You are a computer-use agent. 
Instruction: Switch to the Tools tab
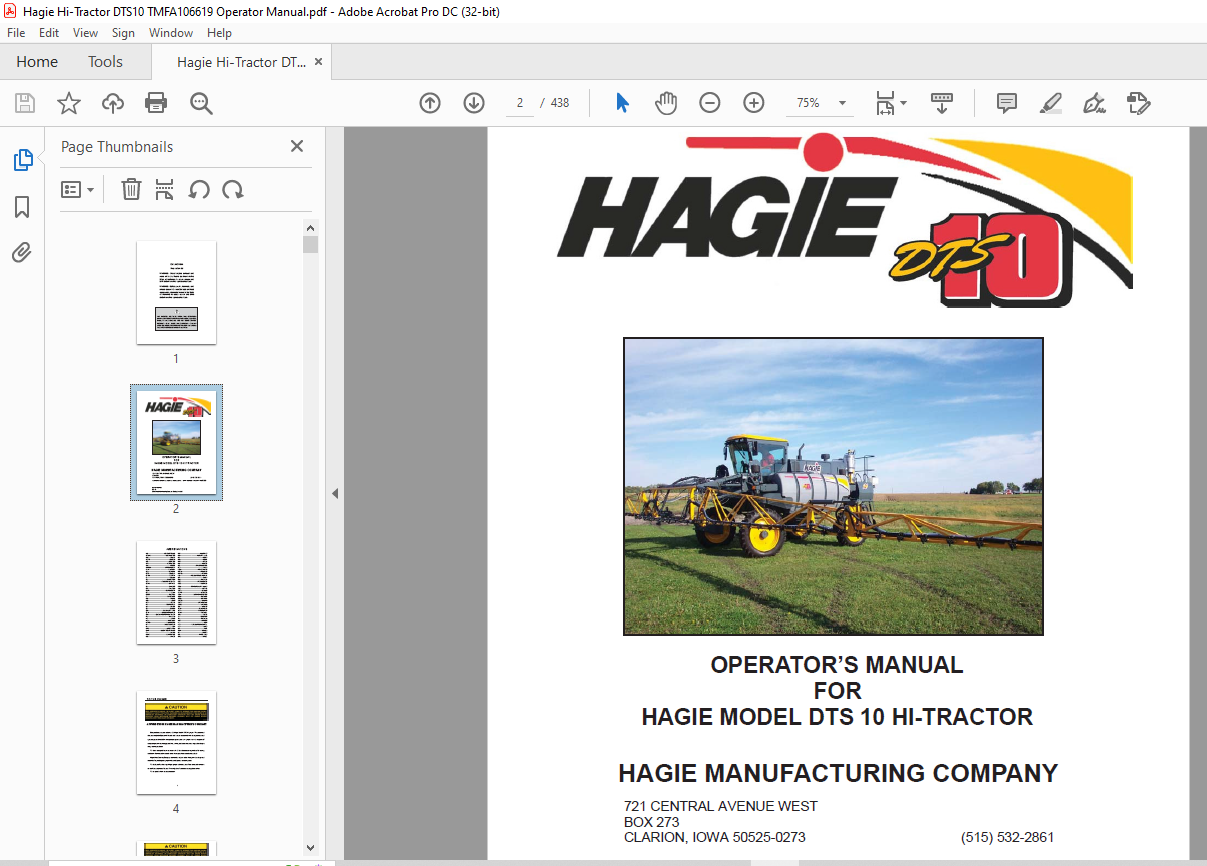pyautogui.click(x=105, y=62)
